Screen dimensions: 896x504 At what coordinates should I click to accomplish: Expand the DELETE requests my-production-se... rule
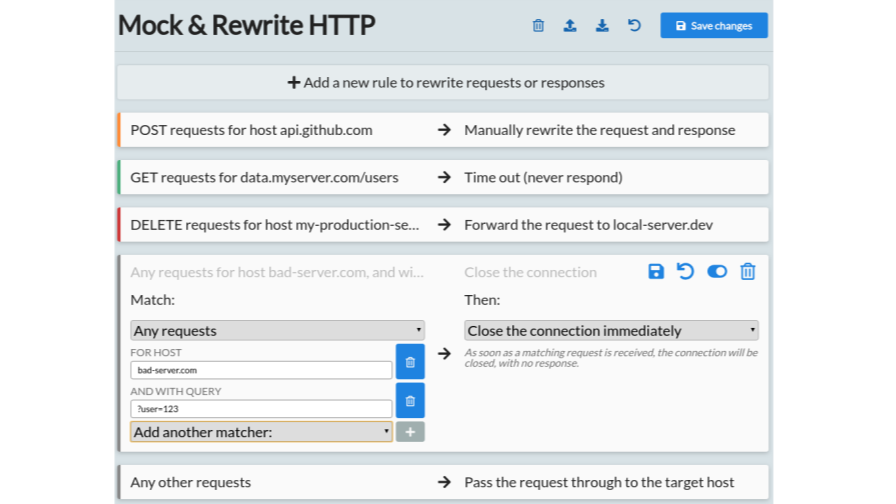coord(443,225)
